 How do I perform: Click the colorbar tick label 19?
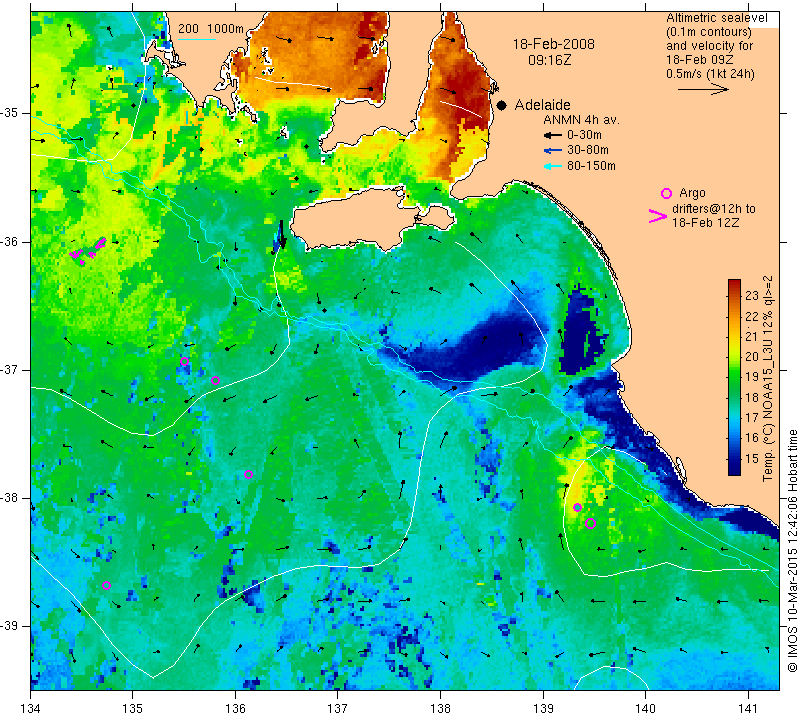(752, 377)
